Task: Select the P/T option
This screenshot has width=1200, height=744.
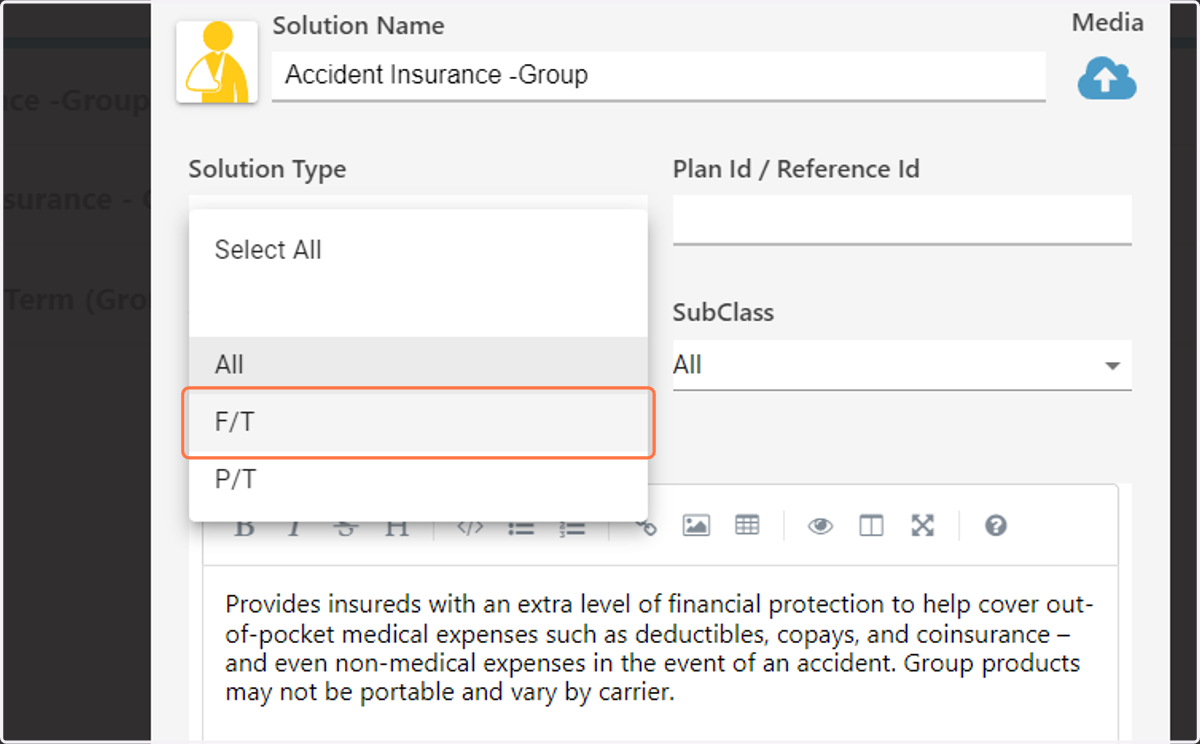Action: click(418, 480)
